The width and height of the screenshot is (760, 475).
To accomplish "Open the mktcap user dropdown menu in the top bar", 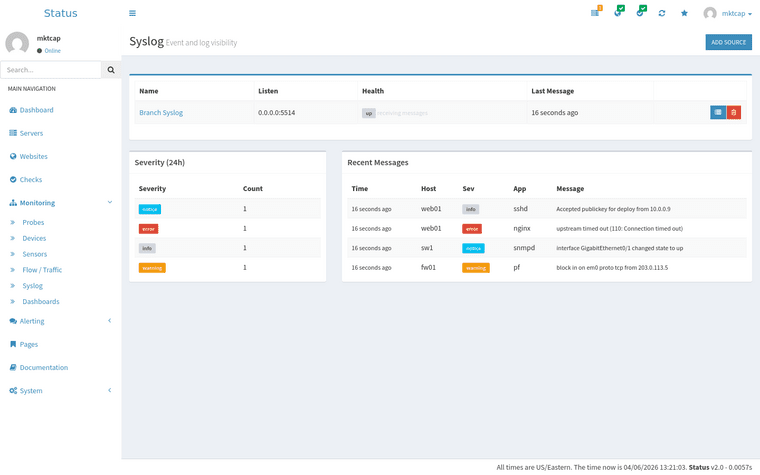I will tap(728, 13).
